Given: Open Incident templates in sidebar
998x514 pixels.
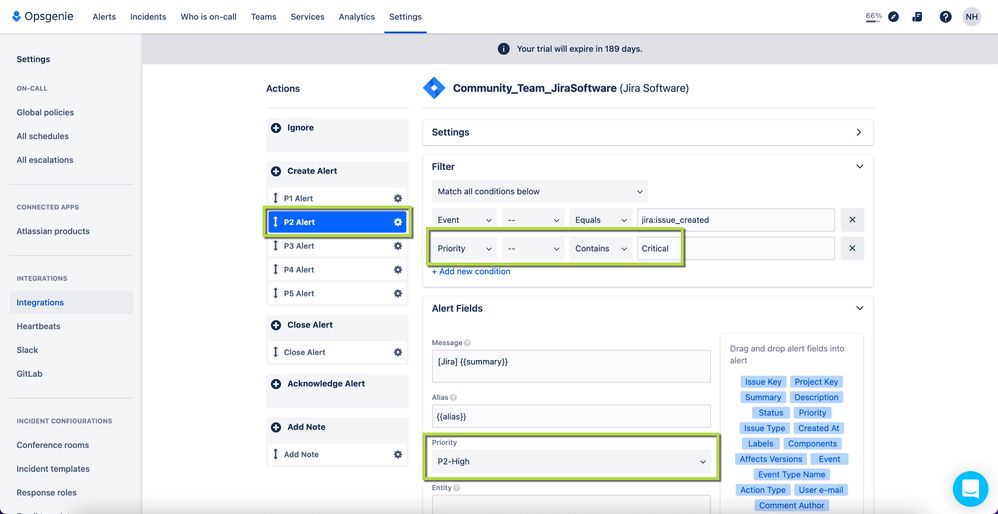Looking at the screenshot, I should (x=53, y=469).
